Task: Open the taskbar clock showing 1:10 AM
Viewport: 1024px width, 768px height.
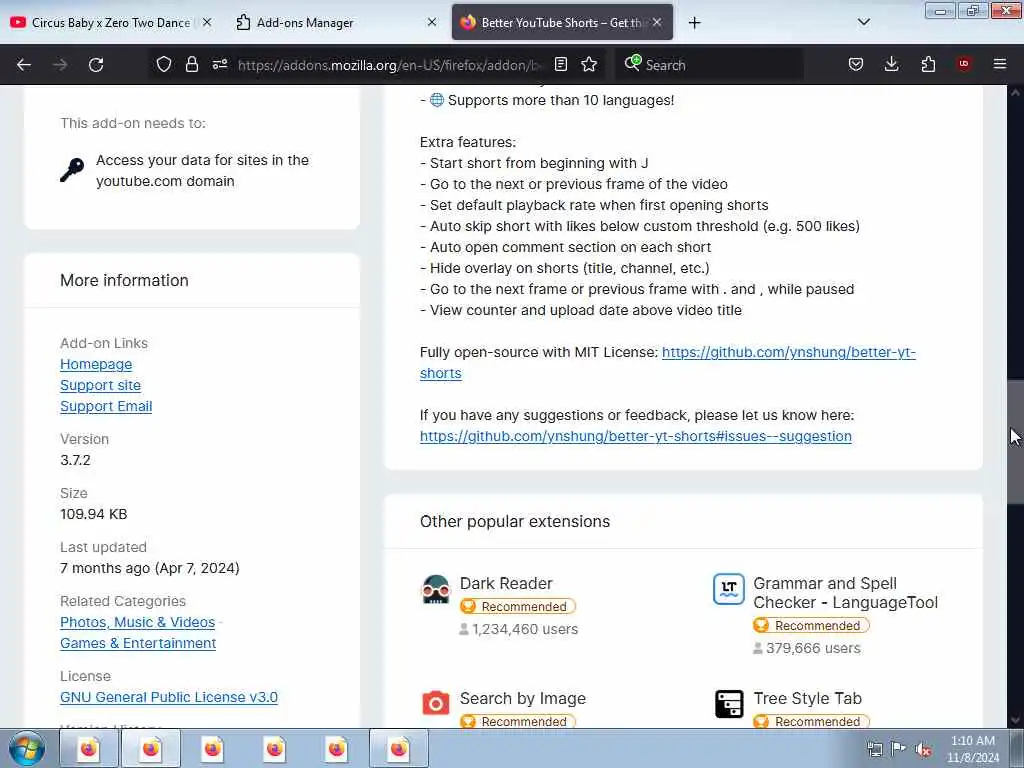Action: tap(973, 749)
